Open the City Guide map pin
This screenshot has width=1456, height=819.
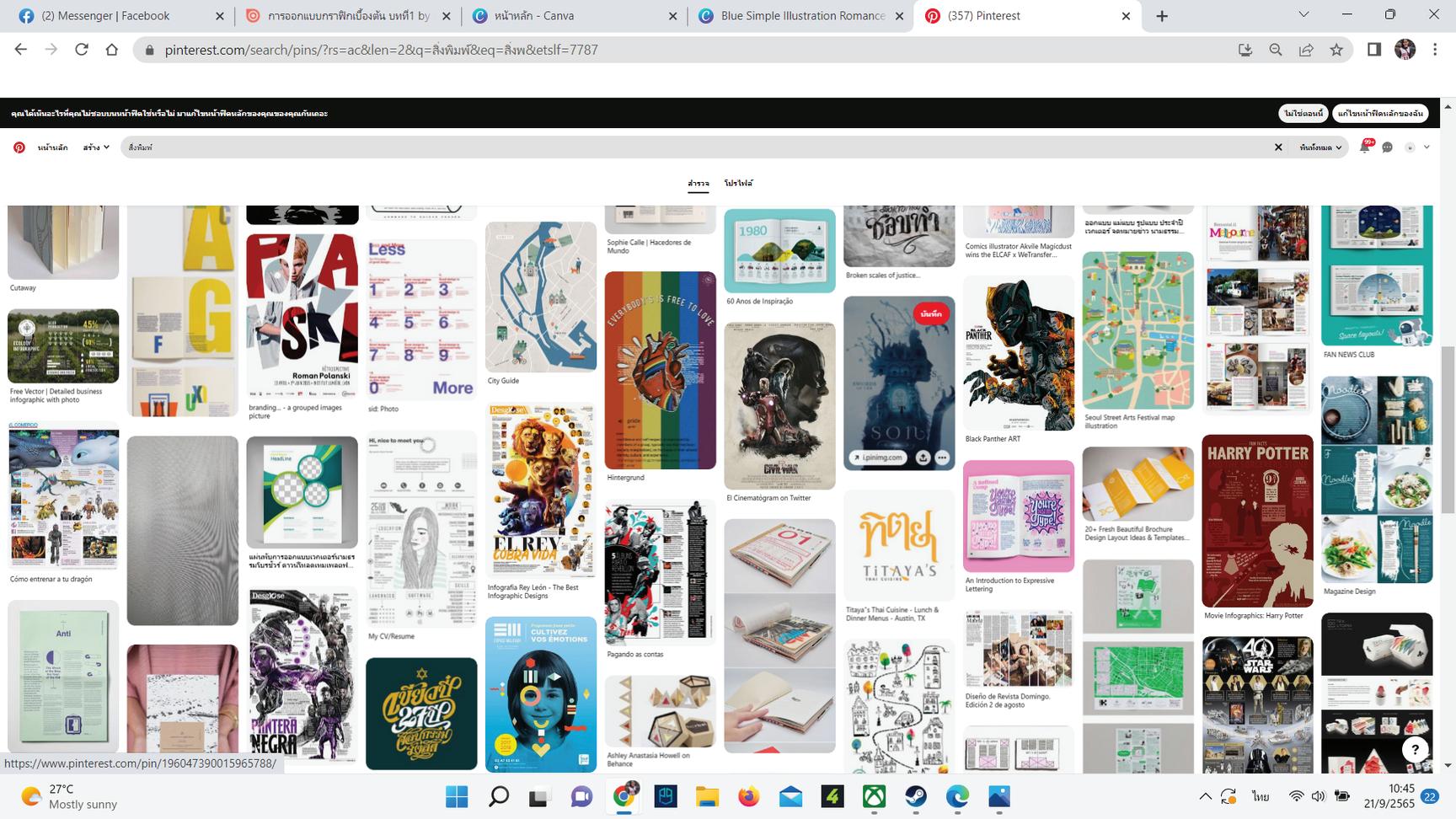541,297
